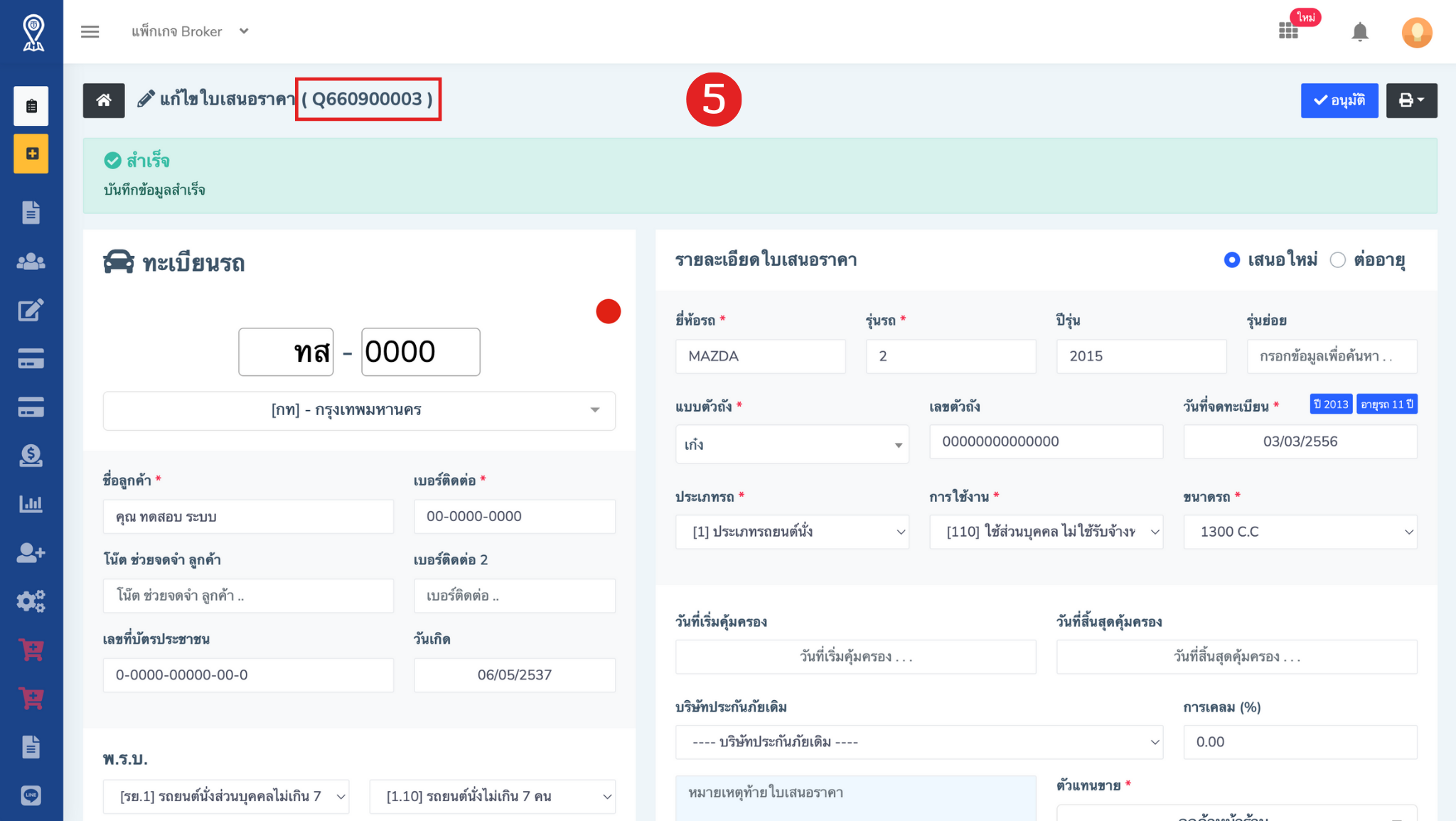Image resolution: width=1456 pixels, height=821 pixels.
Task: Open the ประเภทรถ dropdown
Action: (x=792, y=532)
